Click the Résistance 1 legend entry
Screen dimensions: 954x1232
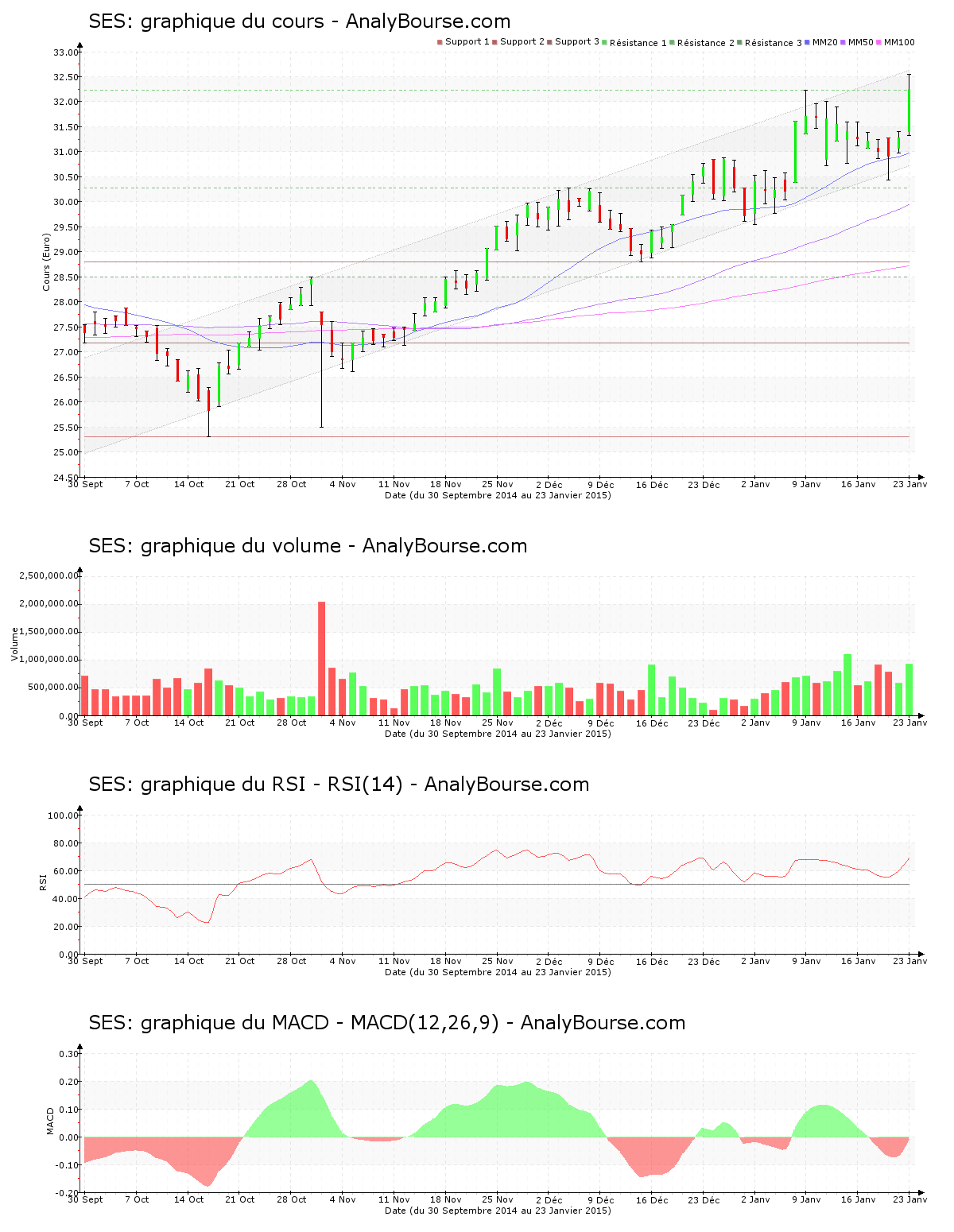click(634, 43)
